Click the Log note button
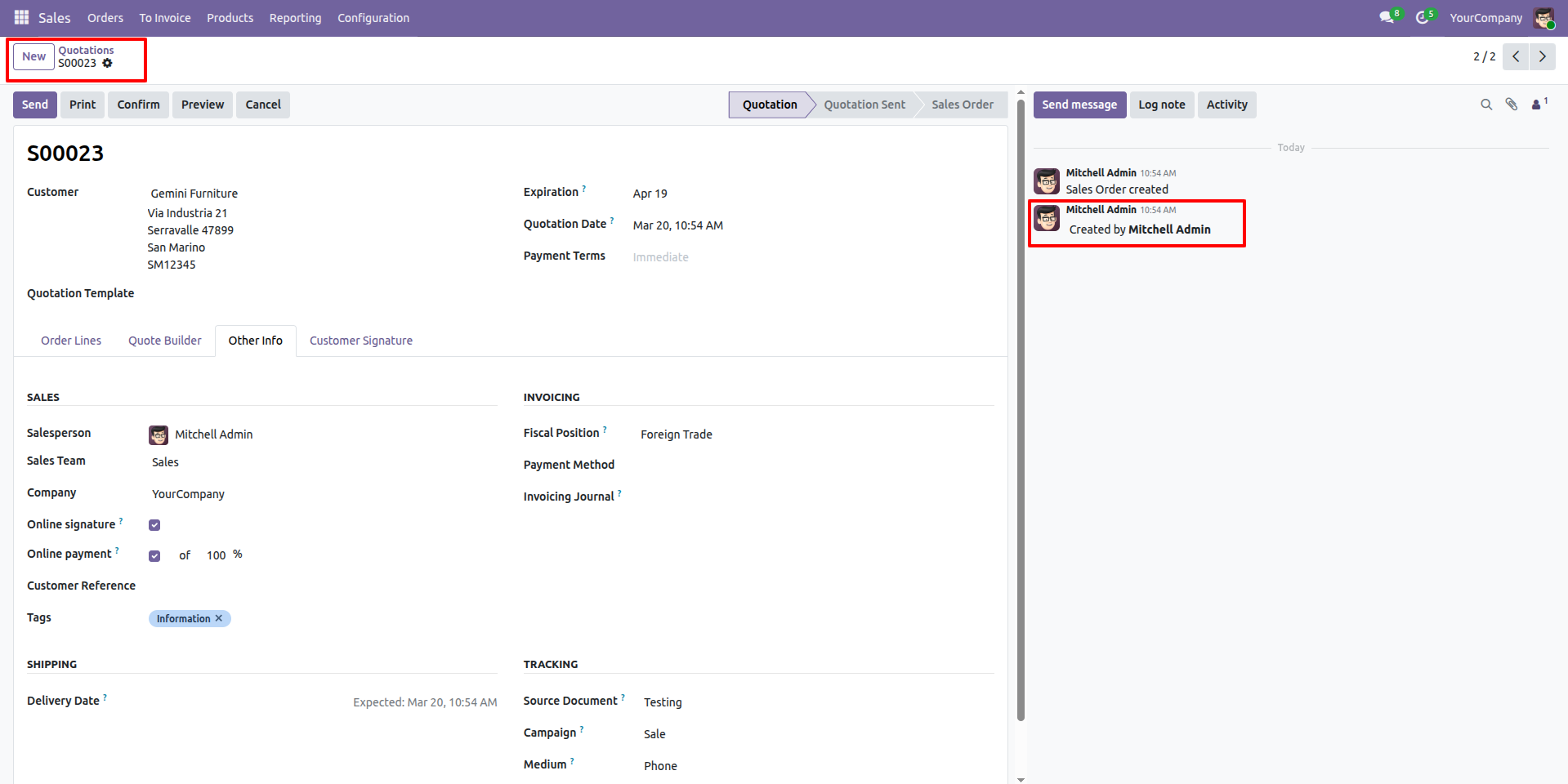1568x784 pixels. (1161, 105)
